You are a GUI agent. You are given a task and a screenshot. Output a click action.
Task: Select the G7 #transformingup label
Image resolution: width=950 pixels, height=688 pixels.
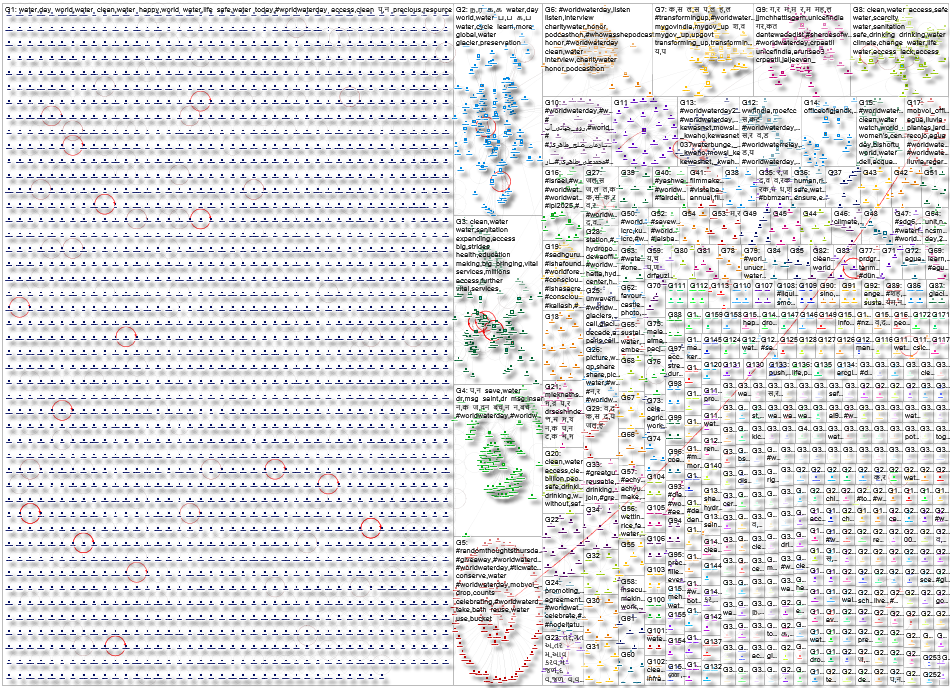(x=703, y=31)
